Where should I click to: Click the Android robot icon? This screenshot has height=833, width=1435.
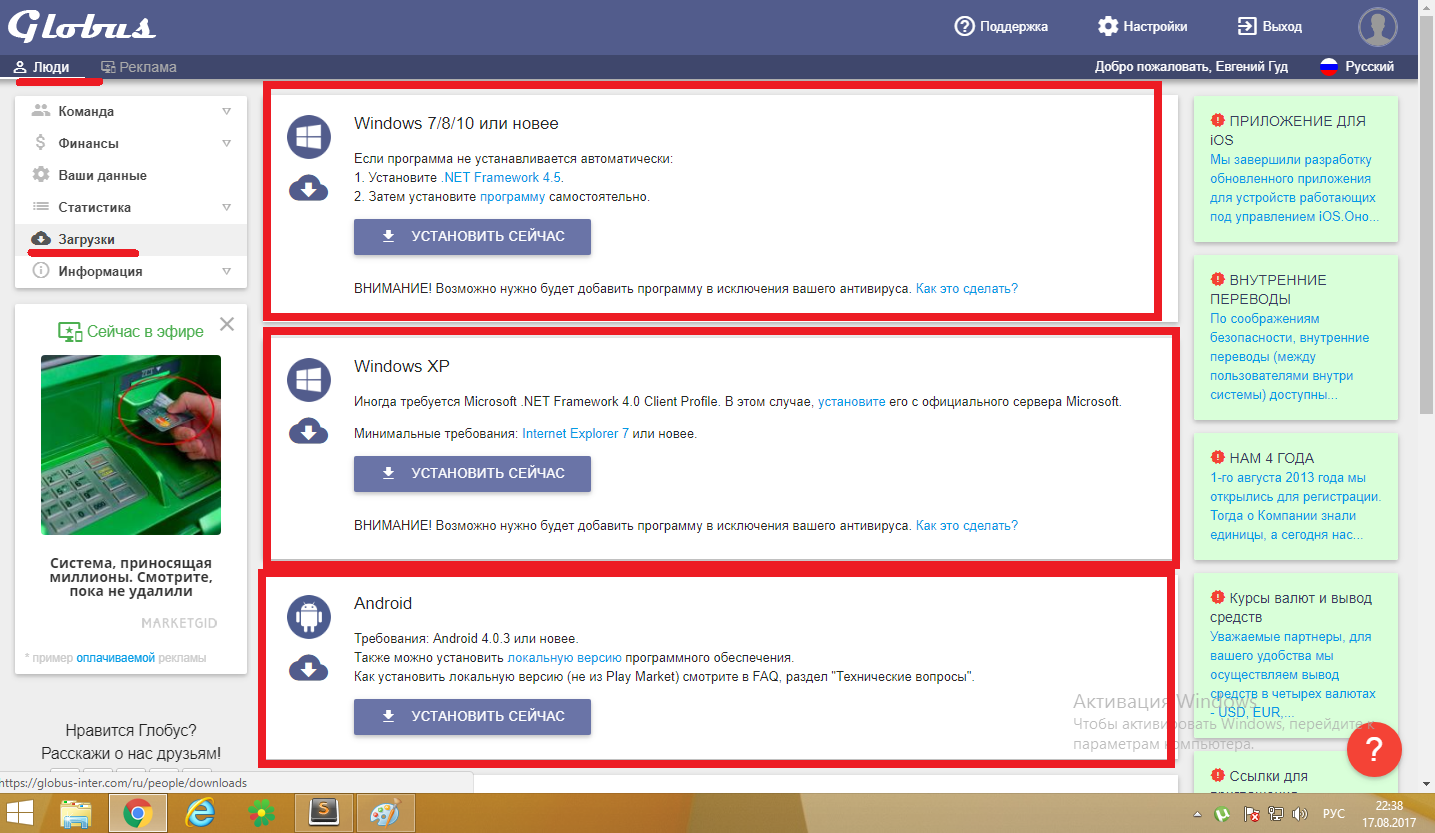coord(309,617)
